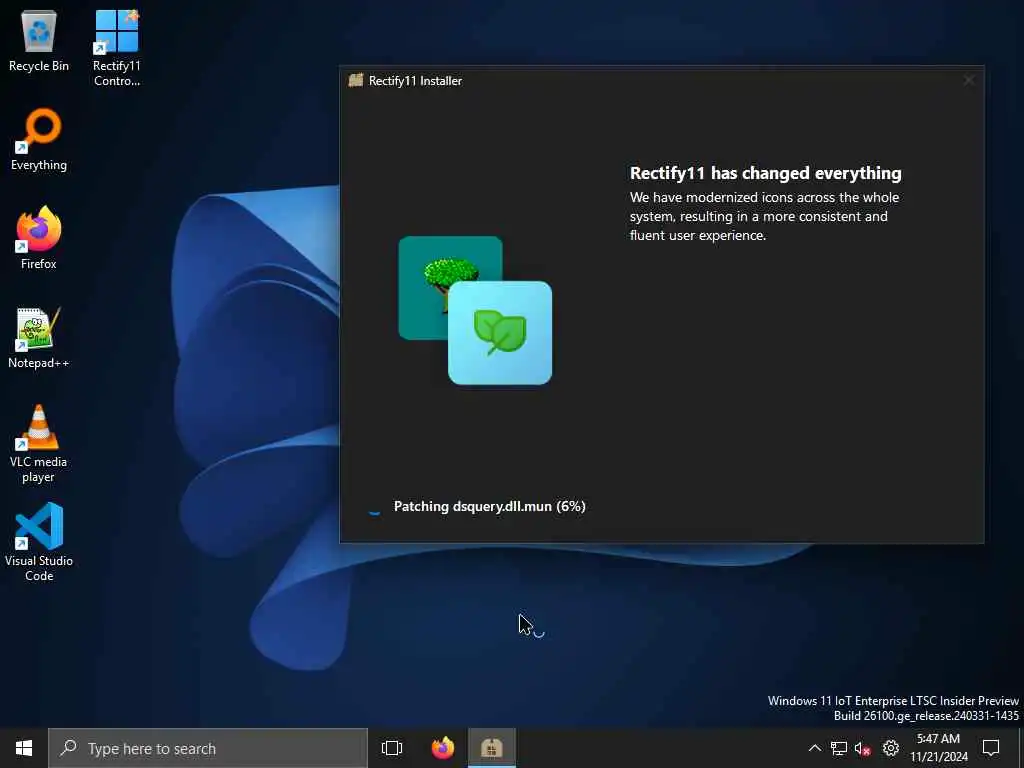
Task: Select the Visual Studio Code shortcut
Action: [39, 542]
